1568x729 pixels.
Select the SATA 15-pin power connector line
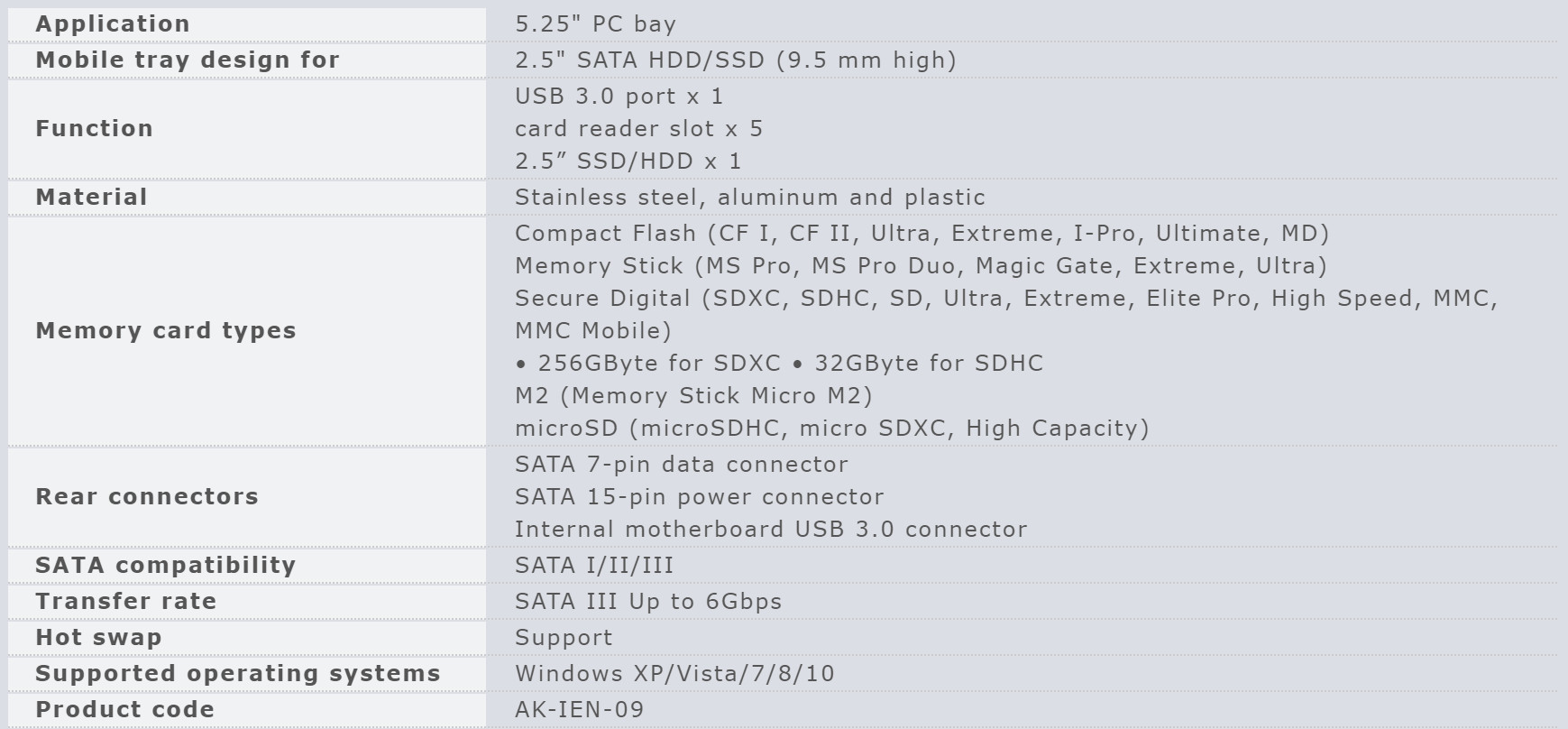(699, 497)
